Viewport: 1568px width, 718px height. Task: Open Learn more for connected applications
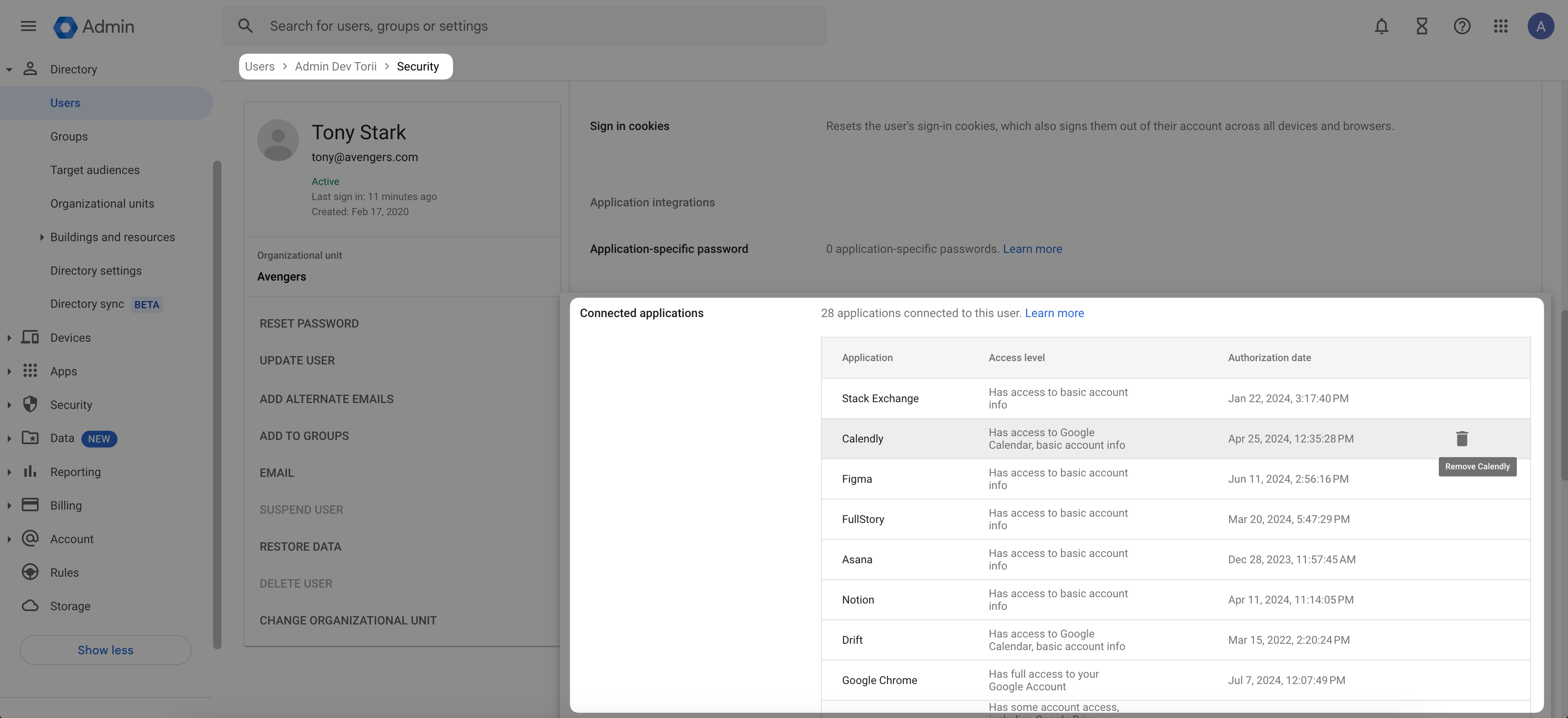click(x=1054, y=313)
